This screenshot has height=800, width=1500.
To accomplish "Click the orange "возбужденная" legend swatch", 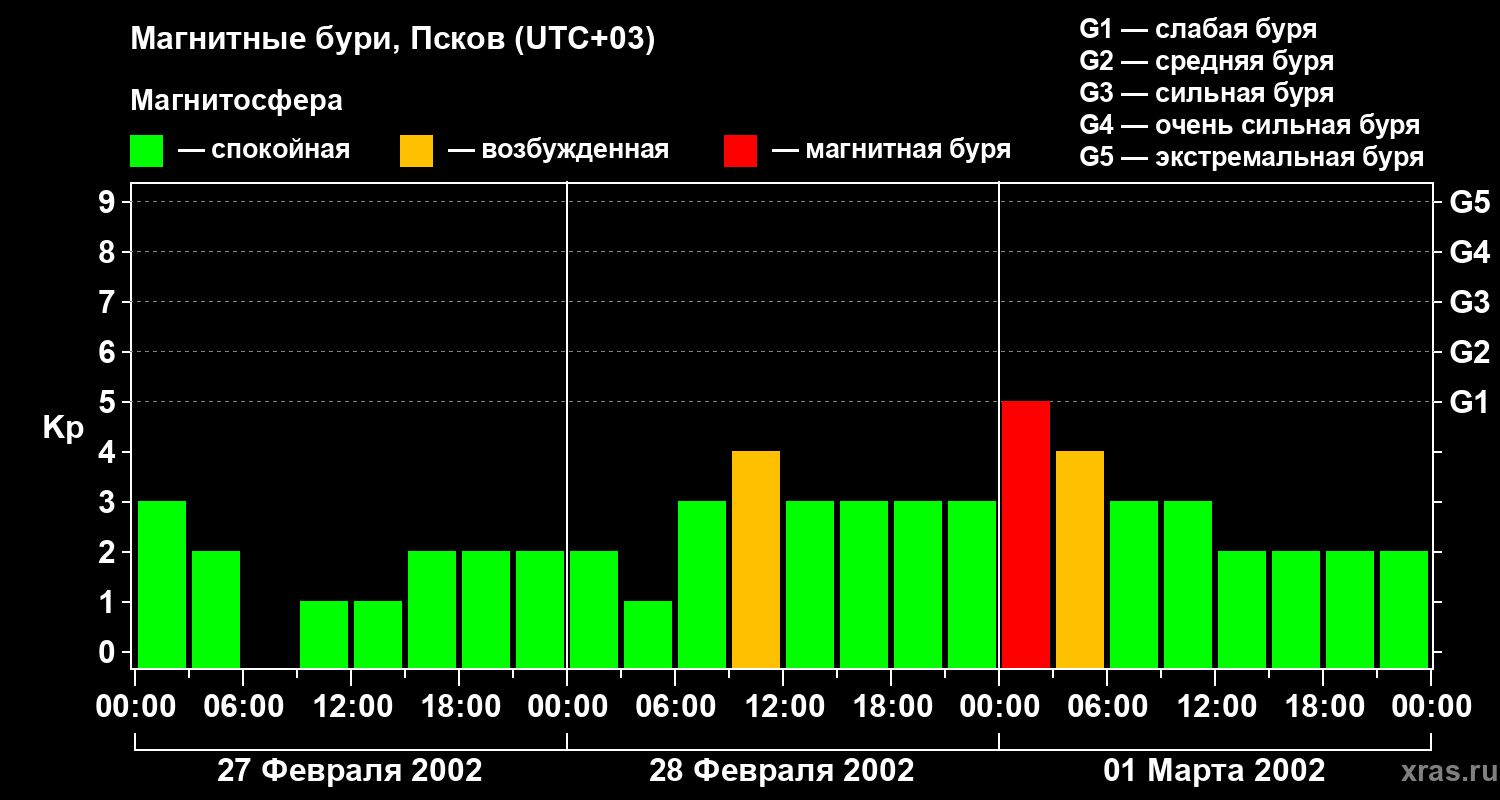I will 417,151.
